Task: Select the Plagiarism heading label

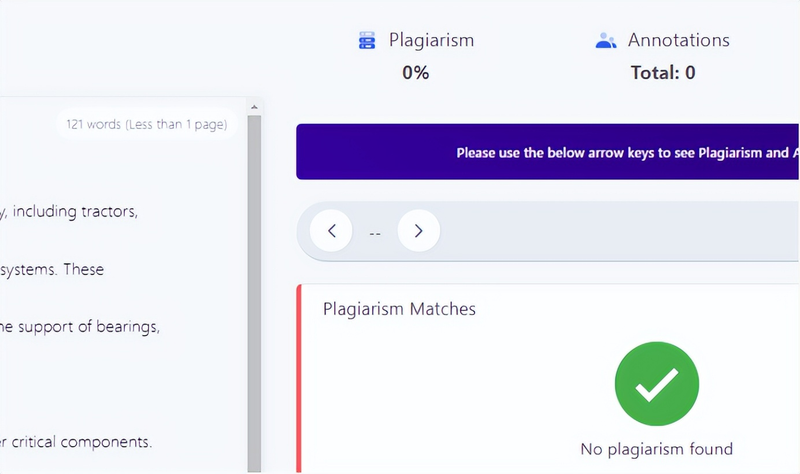Action: [431, 41]
